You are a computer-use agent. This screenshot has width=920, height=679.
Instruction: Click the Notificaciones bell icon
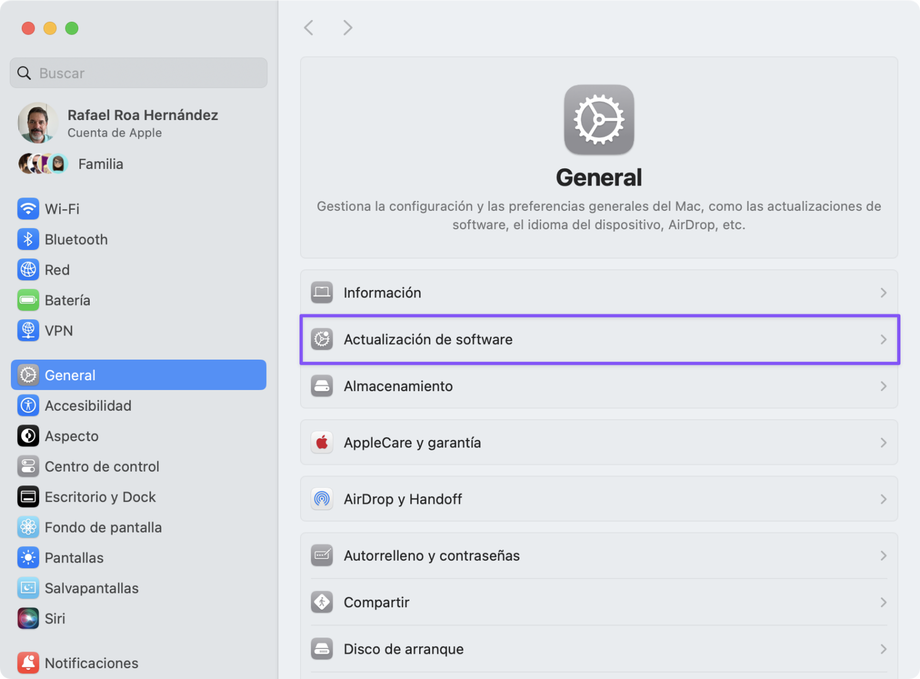[28, 663]
